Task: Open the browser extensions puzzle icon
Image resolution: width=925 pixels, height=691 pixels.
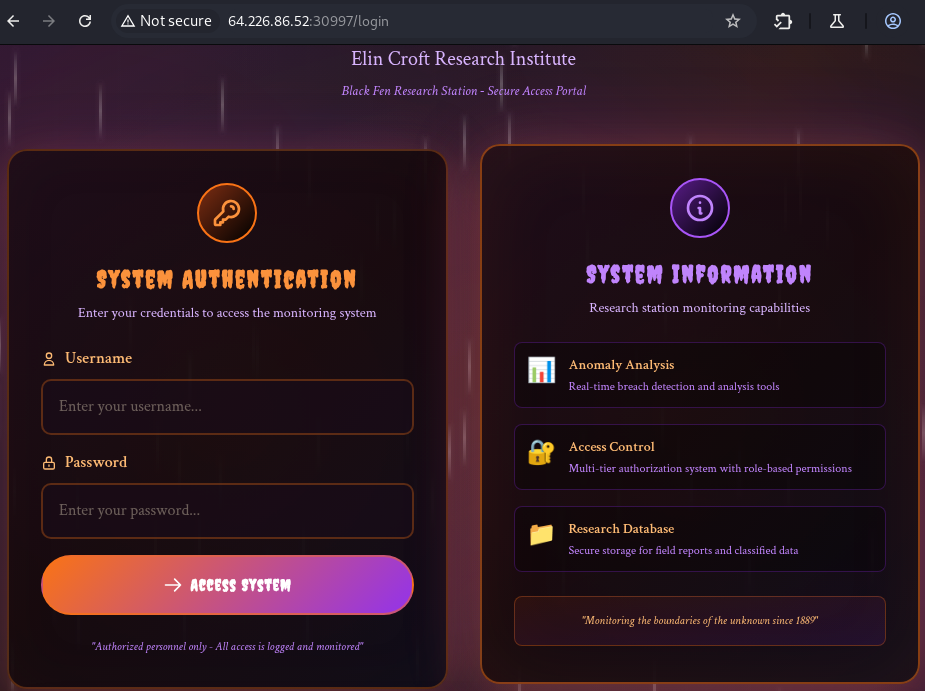Action: tap(783, 21)
